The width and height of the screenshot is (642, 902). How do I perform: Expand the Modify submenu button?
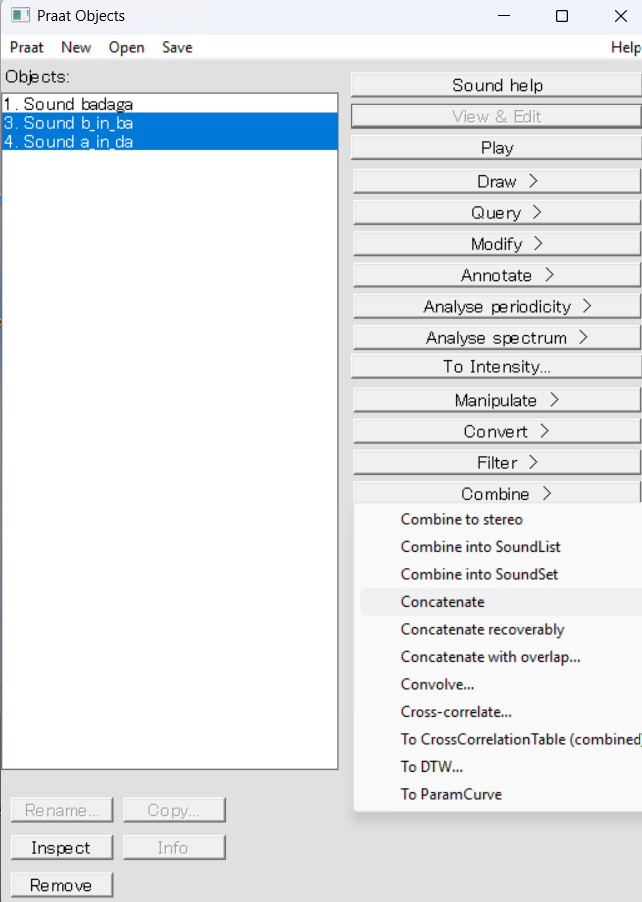click(496, 244)
